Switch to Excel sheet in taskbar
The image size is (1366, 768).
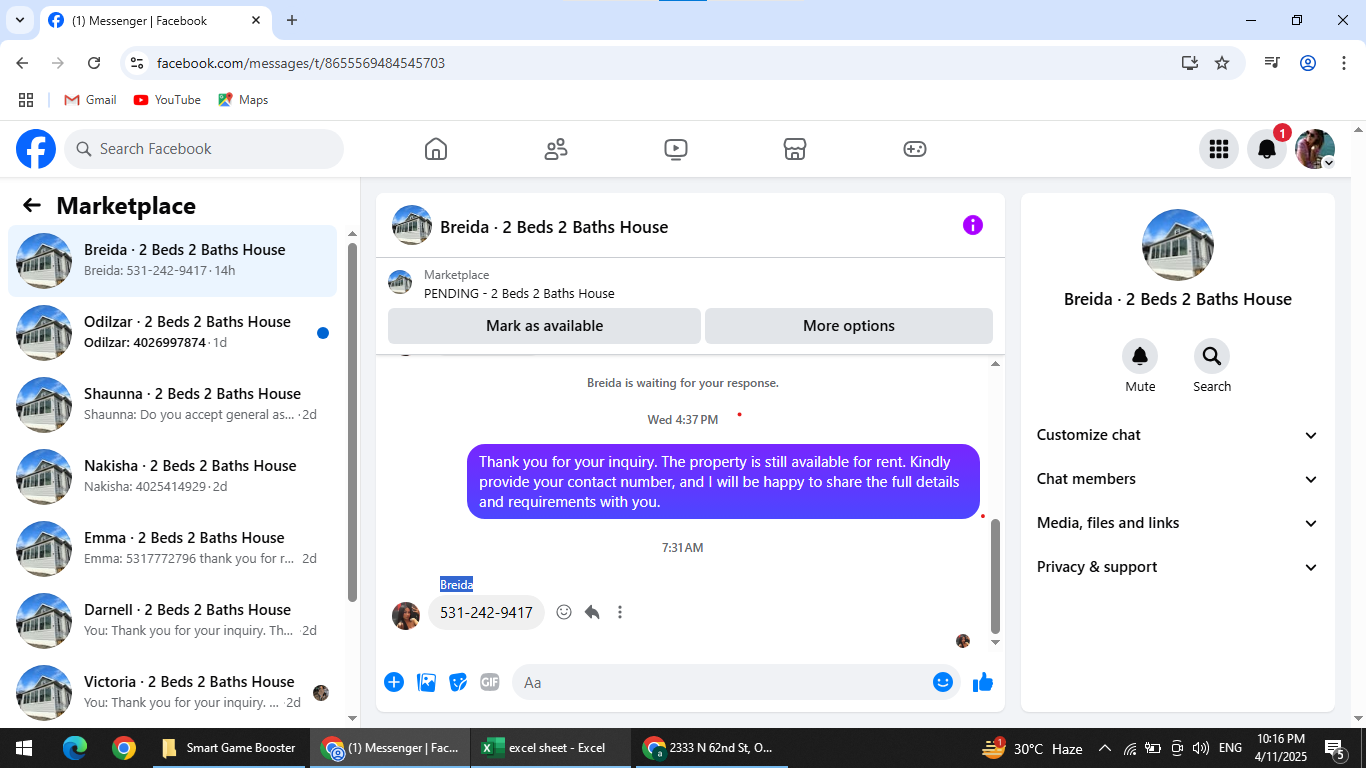click(x=551, y=748)
